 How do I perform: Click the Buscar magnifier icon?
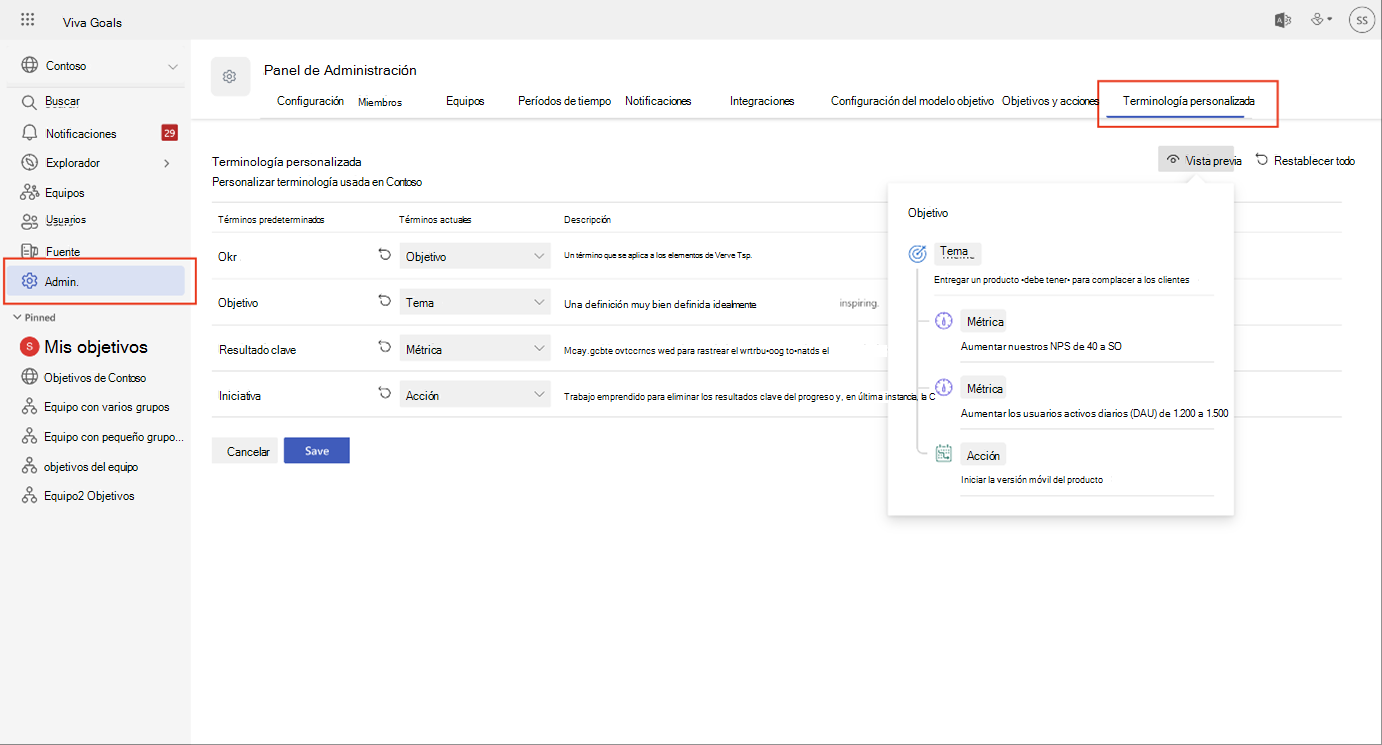tap(30, 102)
